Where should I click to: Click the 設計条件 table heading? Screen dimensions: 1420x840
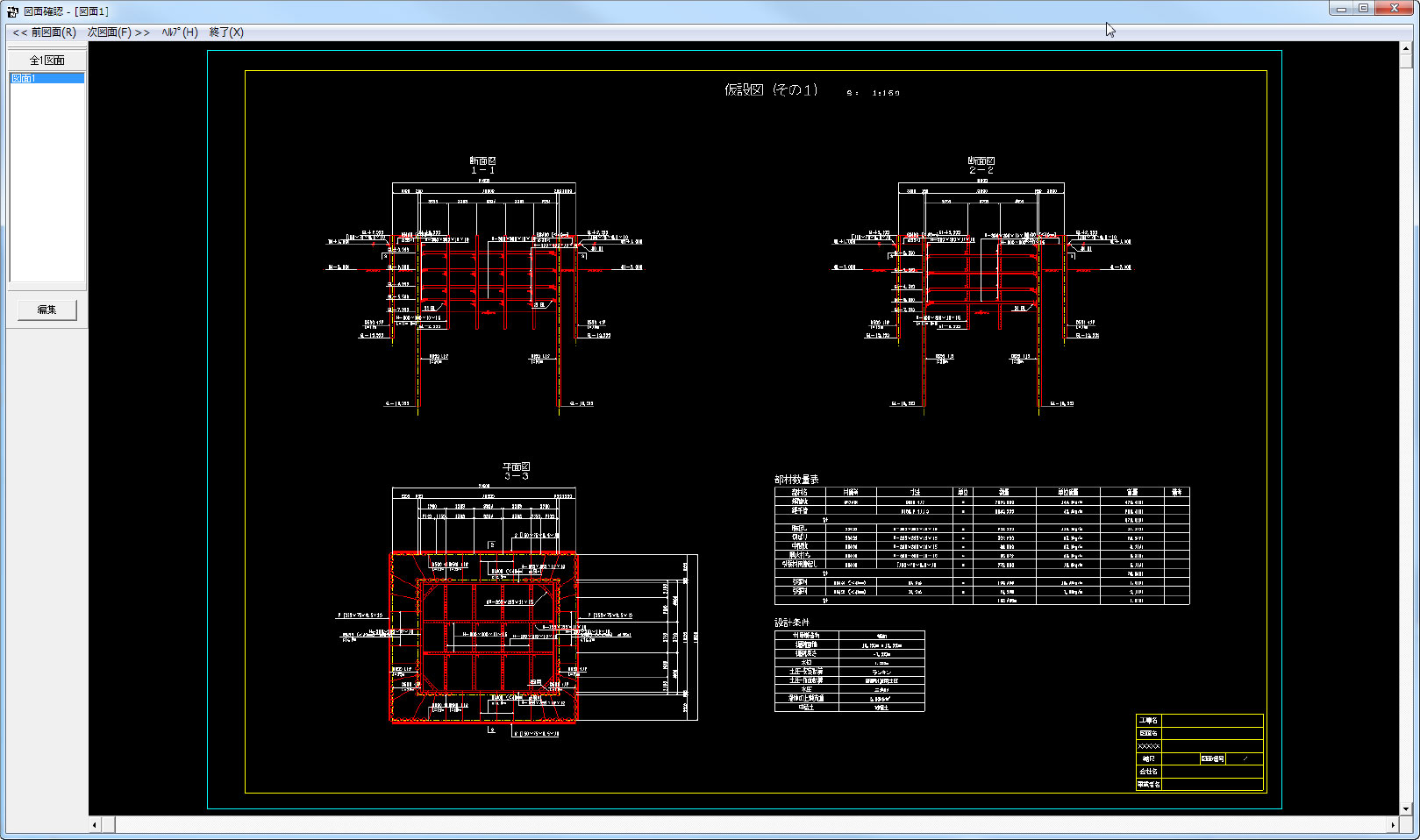click(x=791, y=623)
